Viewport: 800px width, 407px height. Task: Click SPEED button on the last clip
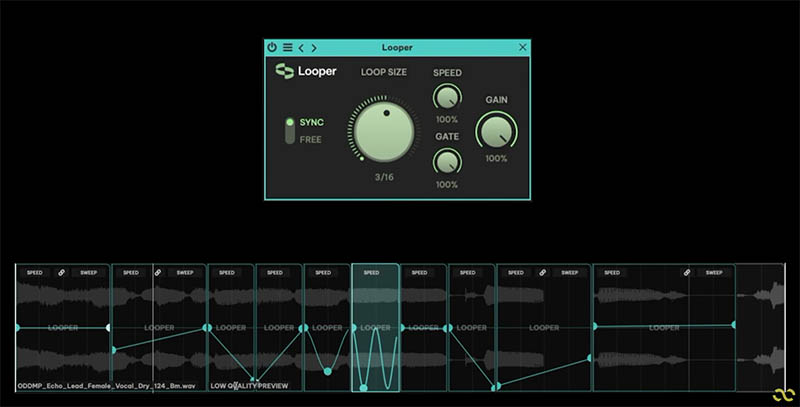pos(612,273)
